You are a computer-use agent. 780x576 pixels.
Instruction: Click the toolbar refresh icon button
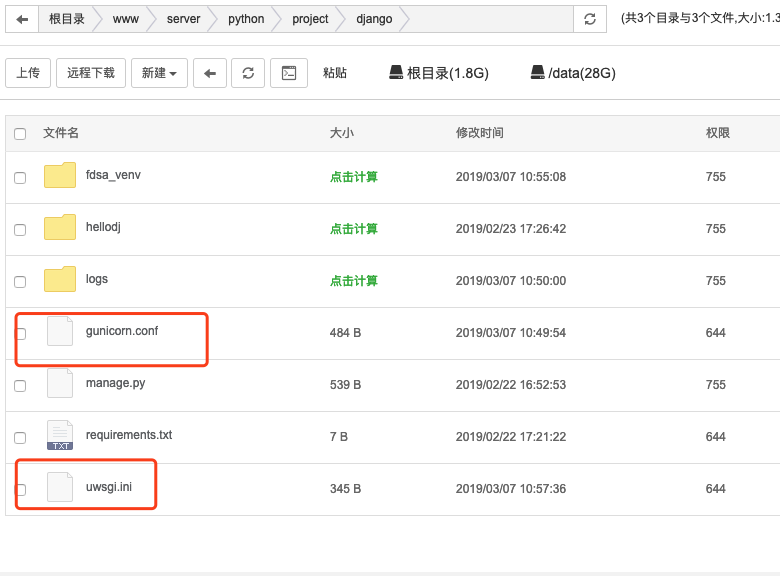(248, 73)
